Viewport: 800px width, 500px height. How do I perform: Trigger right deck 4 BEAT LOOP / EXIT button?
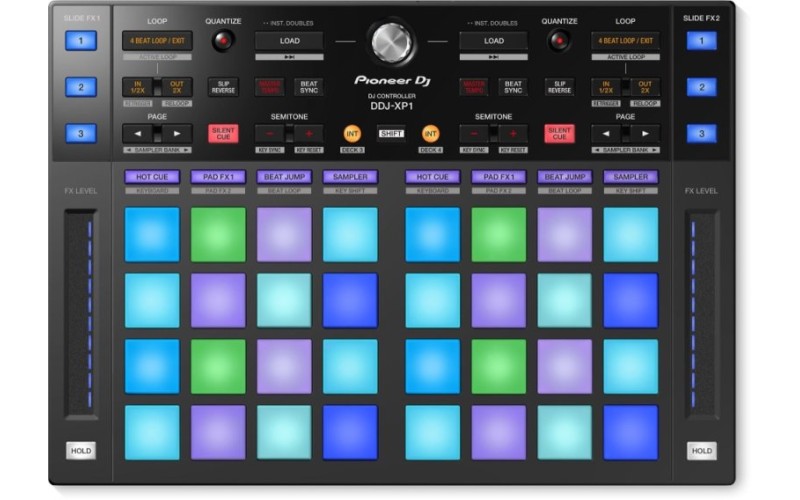(626, 41)
